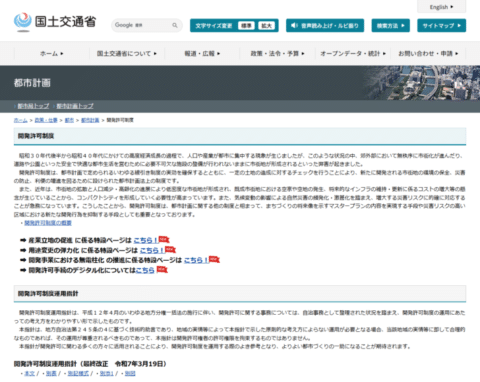Open こちら link for デジタル化
The image size is (480, 382).
click(x=145, y=270)
